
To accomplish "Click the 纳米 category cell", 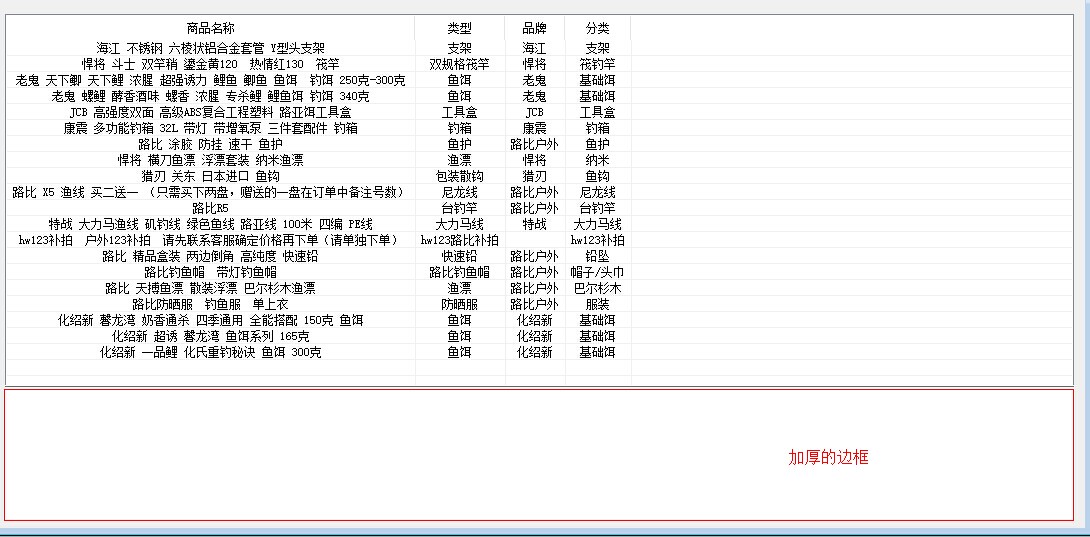I will [597, 160].
